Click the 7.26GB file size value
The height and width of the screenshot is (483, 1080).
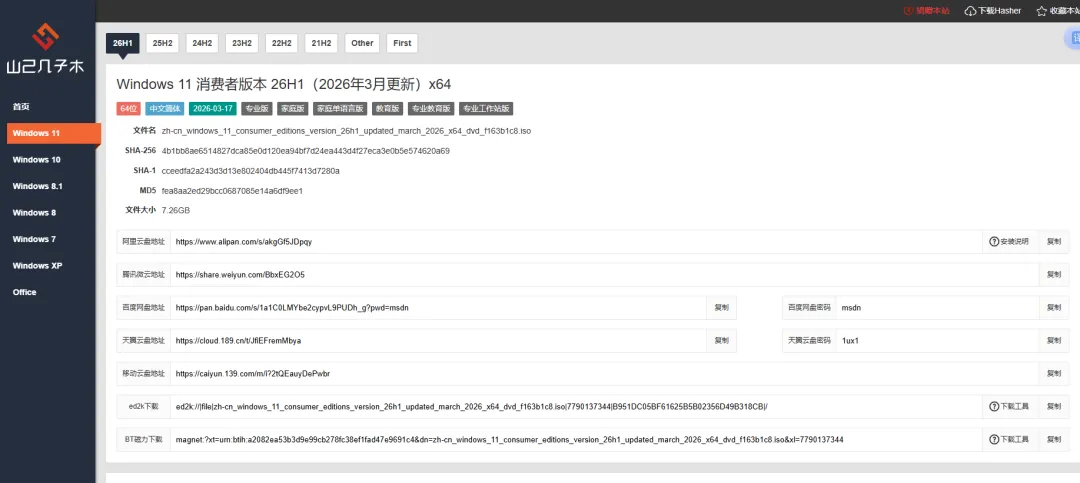tap(176, 210)
